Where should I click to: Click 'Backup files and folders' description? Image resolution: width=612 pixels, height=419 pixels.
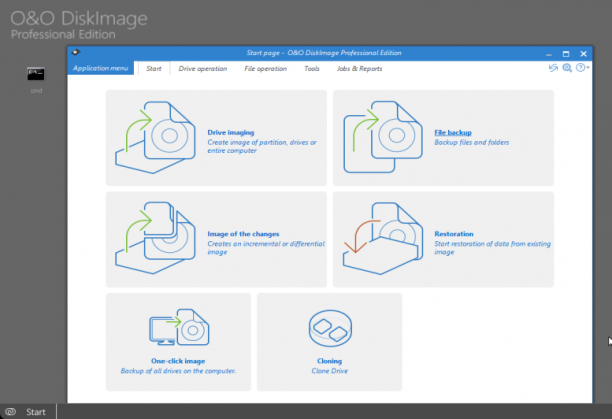coord(471,142)
